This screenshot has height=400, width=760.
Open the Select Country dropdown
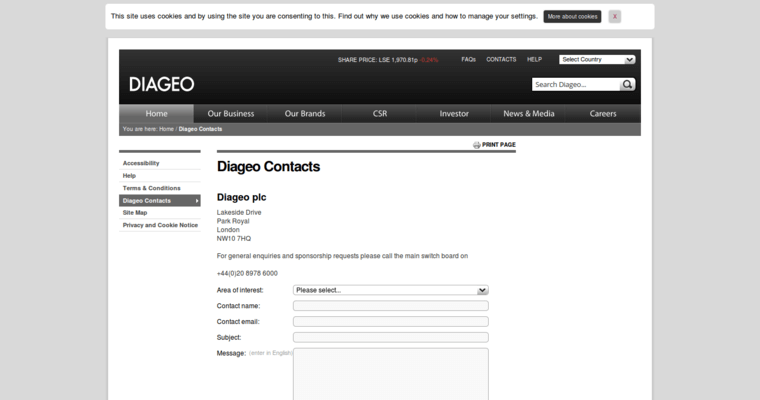597,59
